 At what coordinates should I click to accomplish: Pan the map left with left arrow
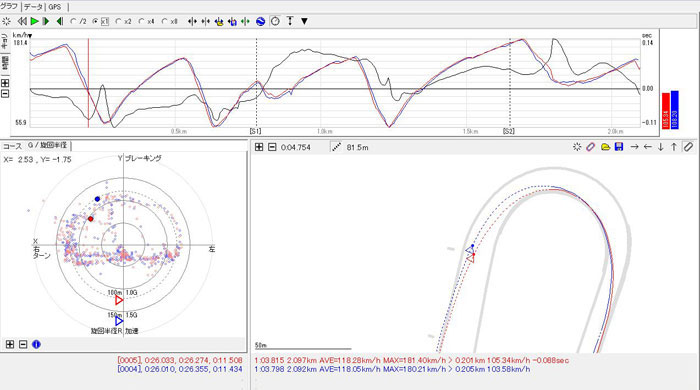[647, 147]
